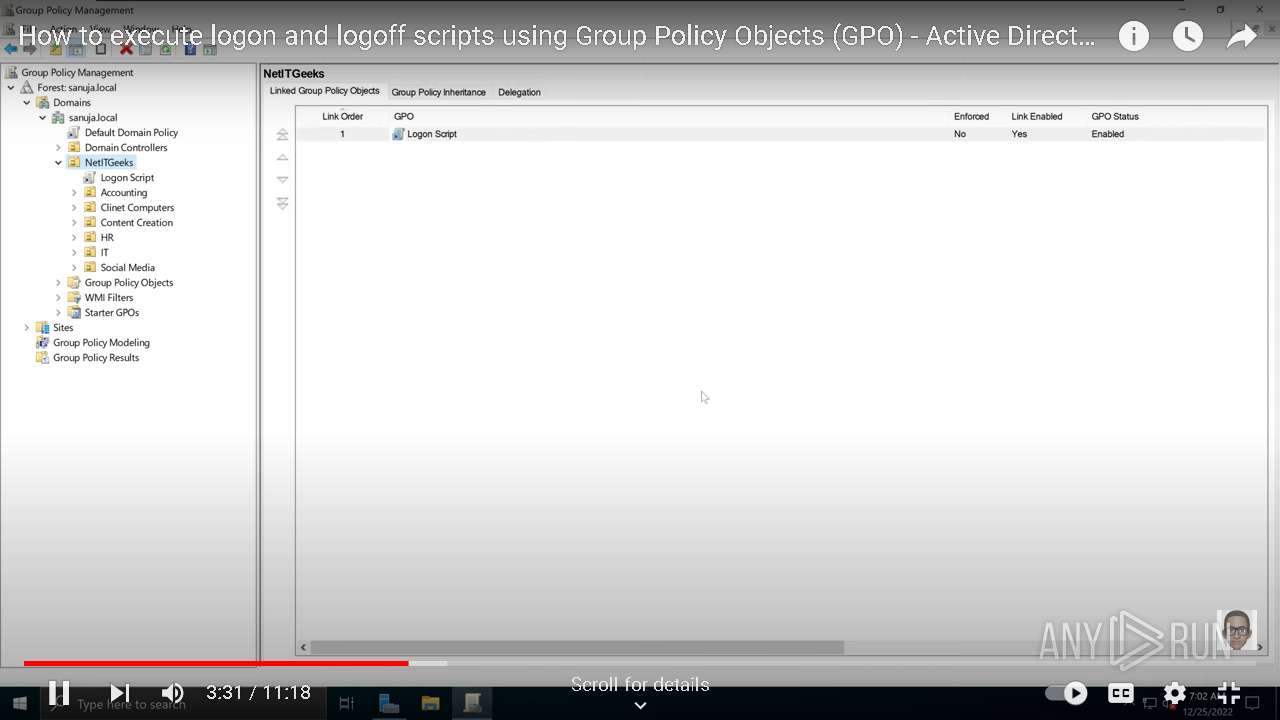Expand the Starter GPOs node

point(59,313)
